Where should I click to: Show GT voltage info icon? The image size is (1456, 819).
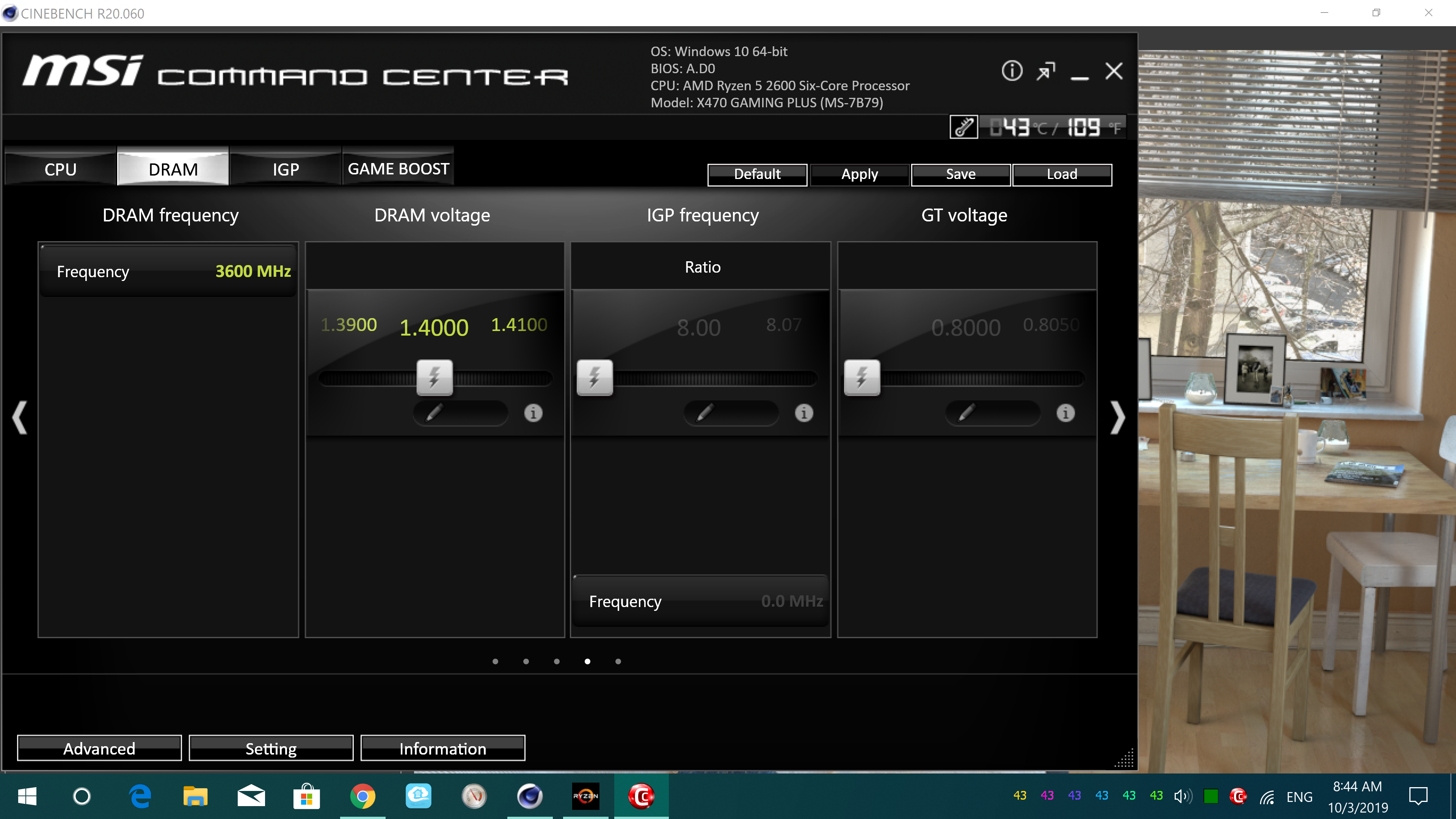pos(1065,413)
